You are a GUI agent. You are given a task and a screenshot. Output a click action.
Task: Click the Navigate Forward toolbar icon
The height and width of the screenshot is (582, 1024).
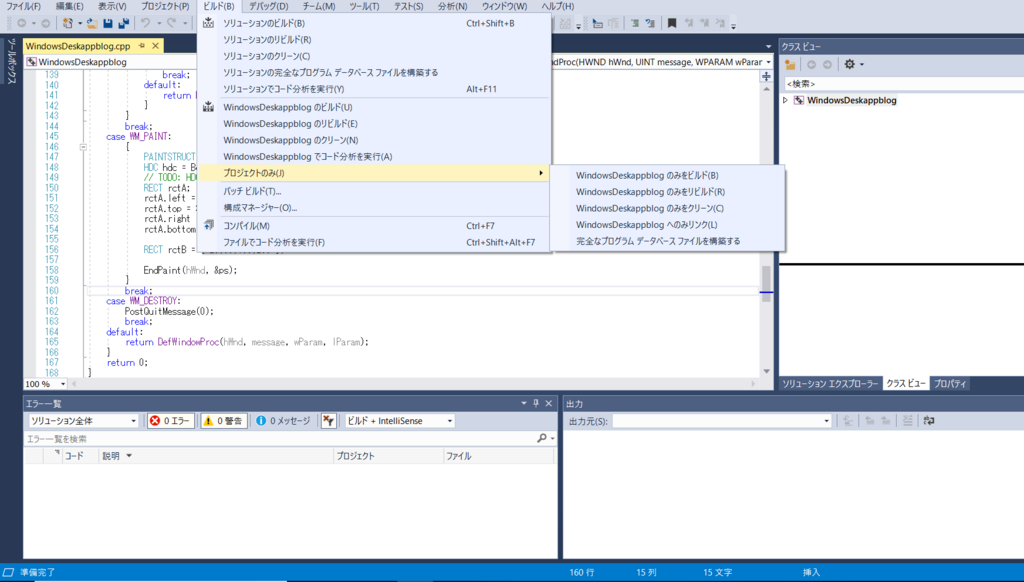point(46,23)
